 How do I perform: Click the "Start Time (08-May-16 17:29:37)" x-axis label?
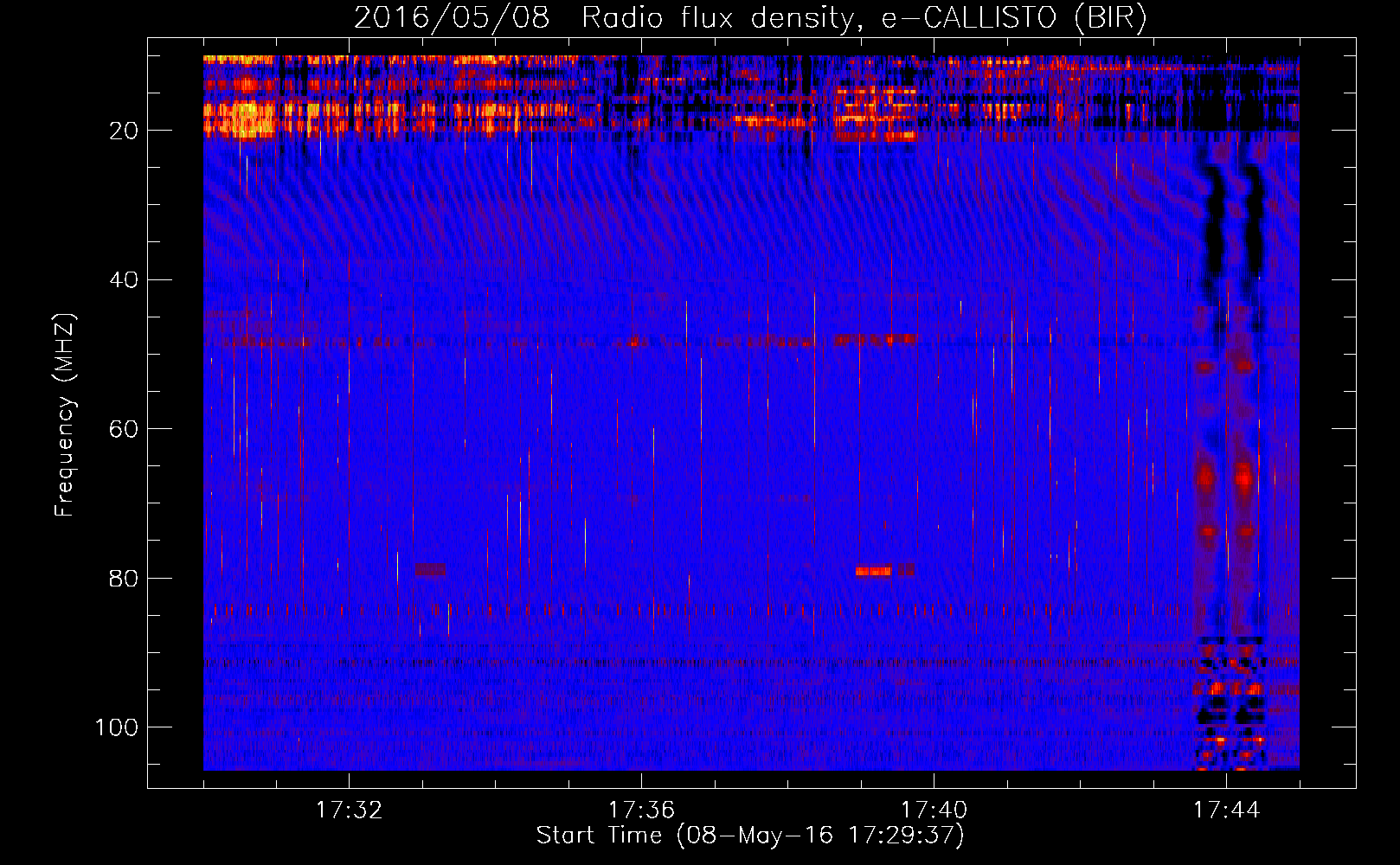(x=750, y=836)
